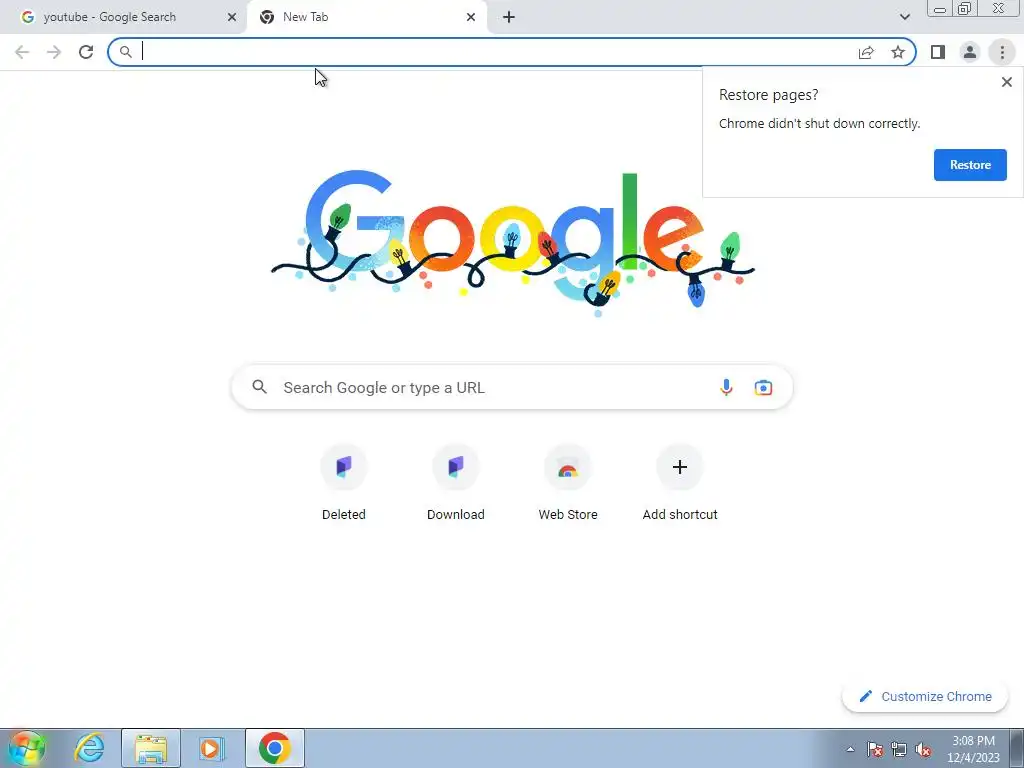
Task: Click the "Restore pages?" heading text
Action: [x=768, y=95]
